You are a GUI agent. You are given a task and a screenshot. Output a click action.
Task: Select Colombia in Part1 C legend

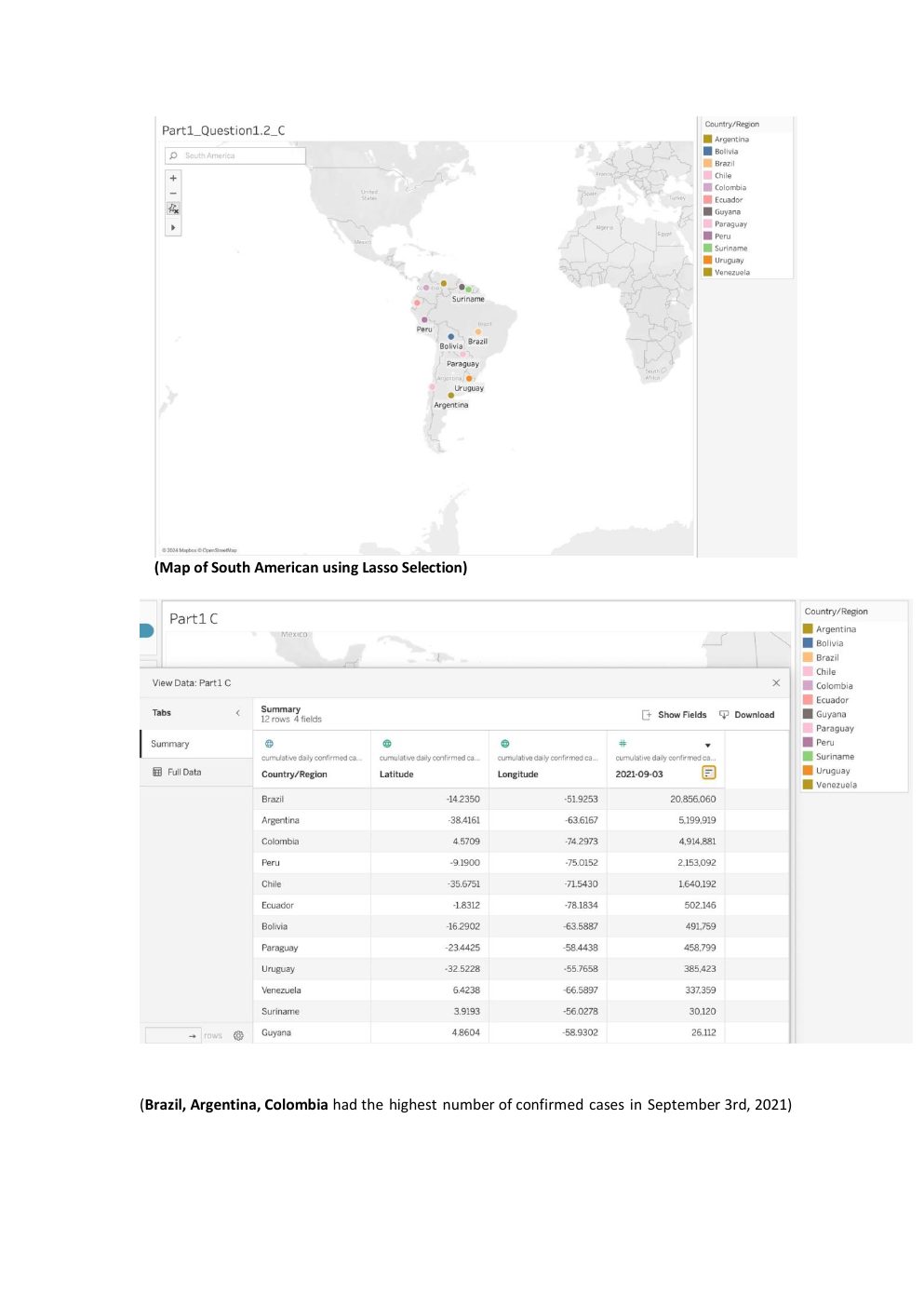834,686
